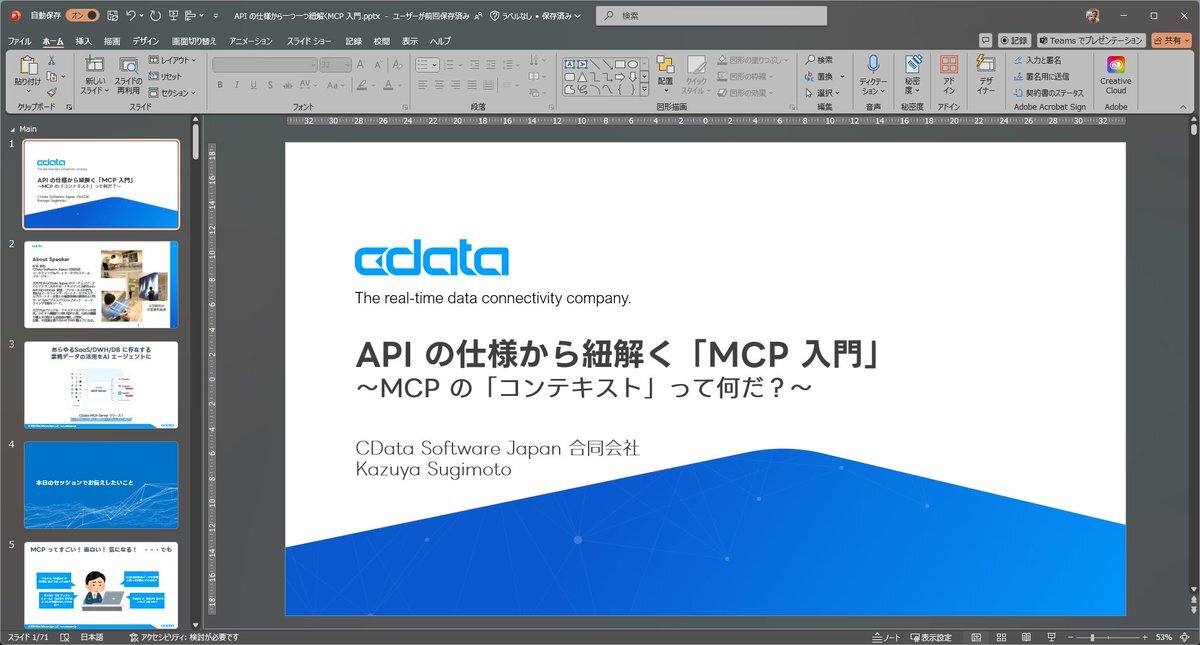The image size is (1200, 645).
Task: Switch to the Design (デザイン) tab
Action: [146, 41]
